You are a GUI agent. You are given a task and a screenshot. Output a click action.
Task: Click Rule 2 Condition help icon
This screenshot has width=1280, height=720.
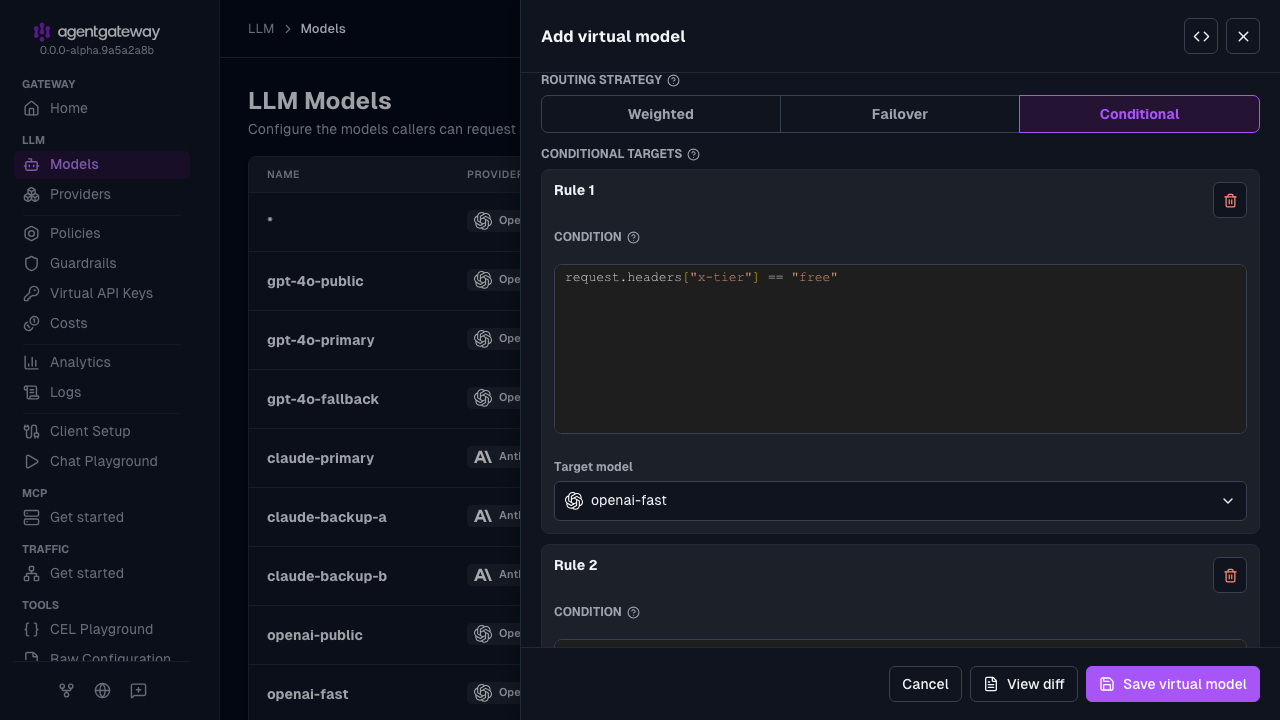[633, 612]
